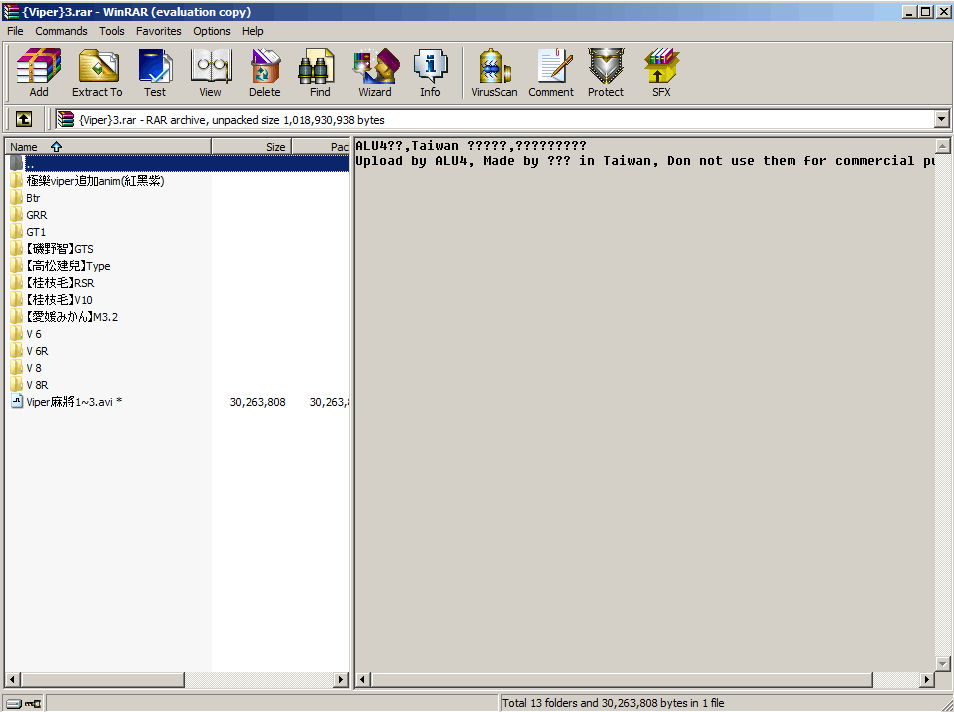Click comment pane scroll down arrow

942,663
